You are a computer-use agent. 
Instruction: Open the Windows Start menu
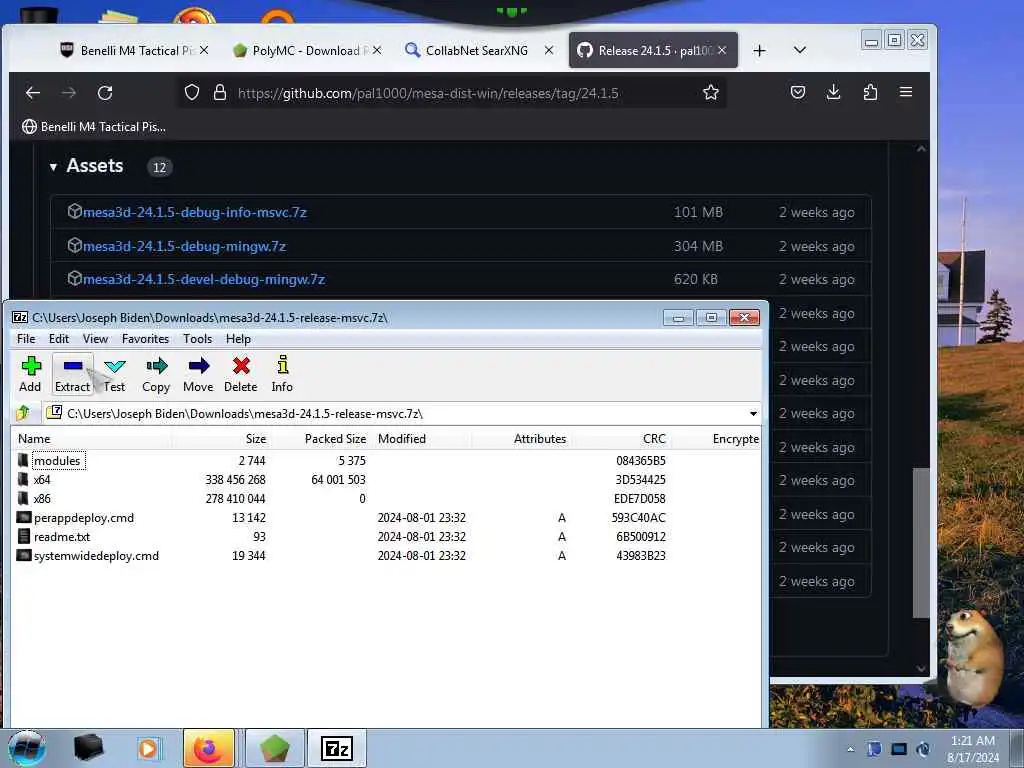27,748
